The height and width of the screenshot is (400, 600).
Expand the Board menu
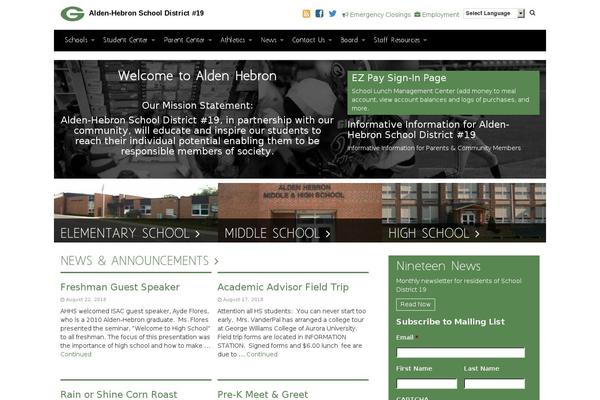(352, 40)
